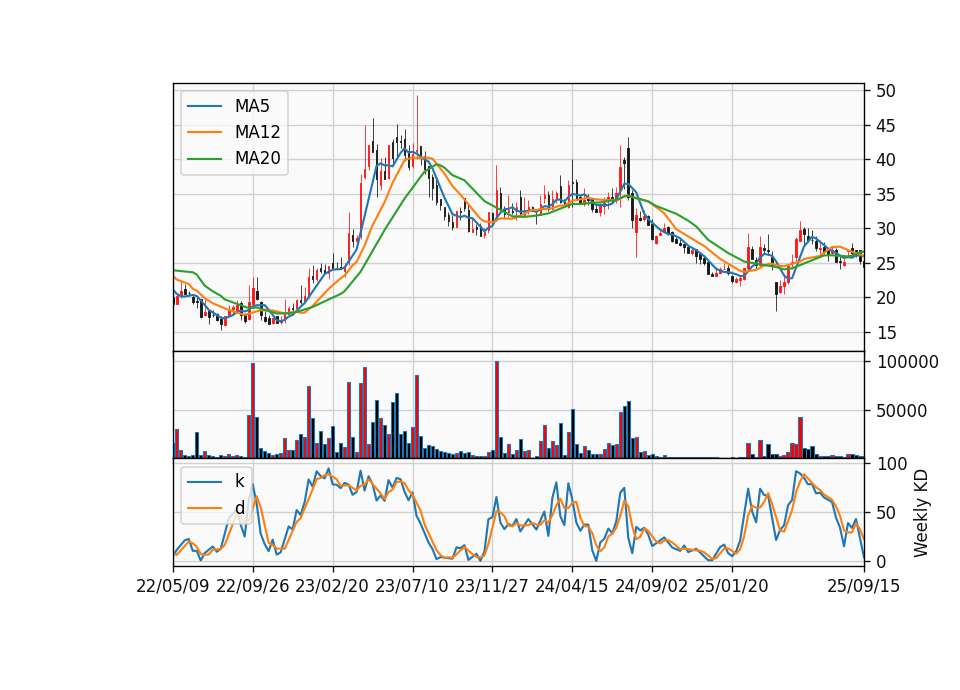Click the blue MA5 legend line sample
The width and height of the screenshot is (960, 690).
(204, 106)
